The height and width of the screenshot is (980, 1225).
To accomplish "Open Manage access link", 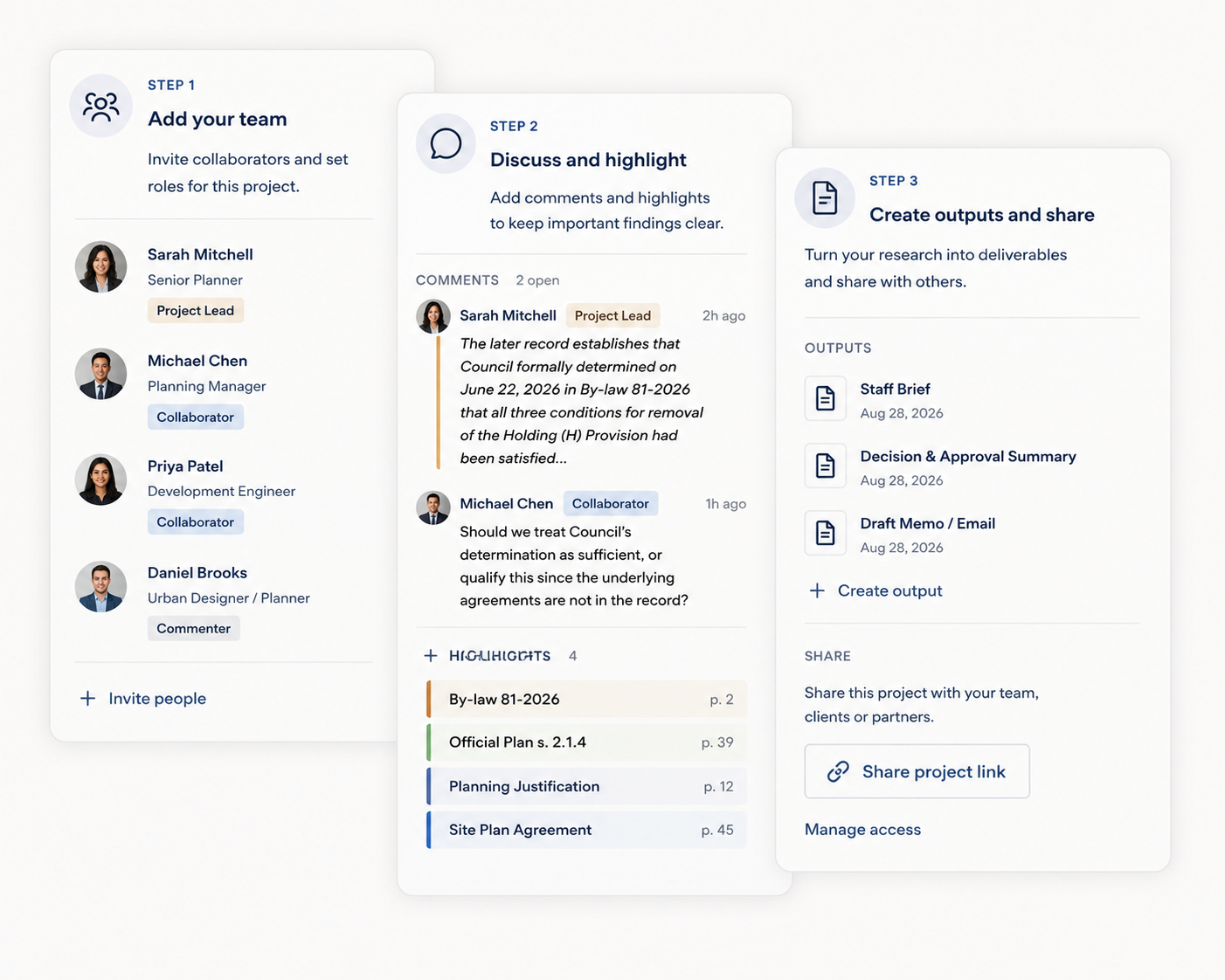I will click(862, 829).
